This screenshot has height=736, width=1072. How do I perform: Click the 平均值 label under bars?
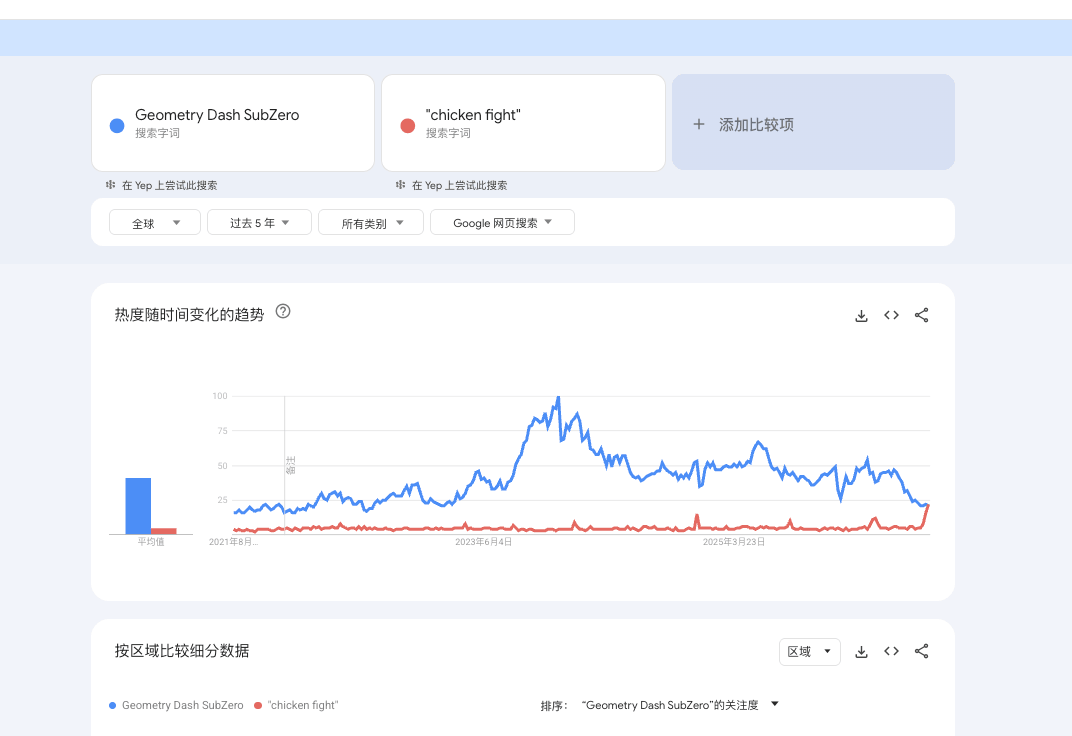pos(151,542)
